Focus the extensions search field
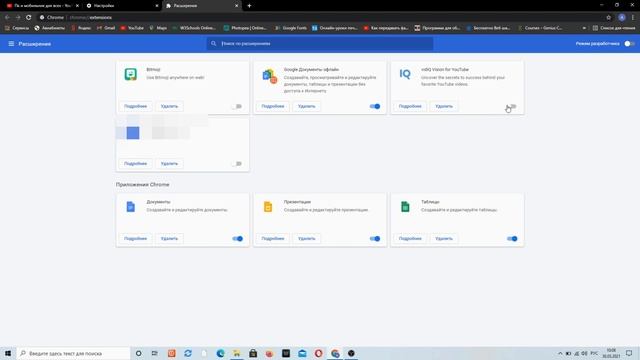640x360 pixels. 320,44
